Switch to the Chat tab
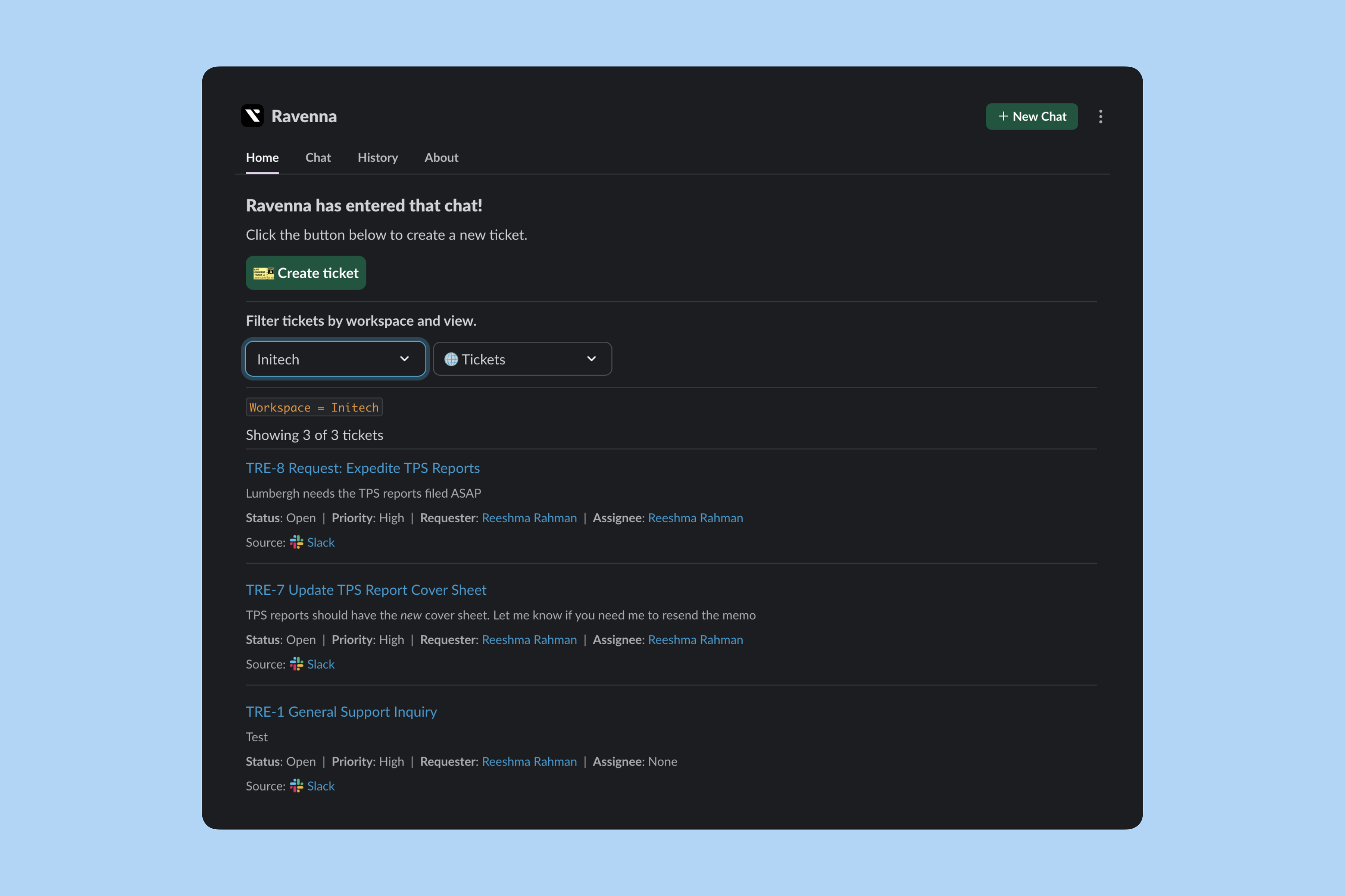1345x896 pixels. (318, 158)
